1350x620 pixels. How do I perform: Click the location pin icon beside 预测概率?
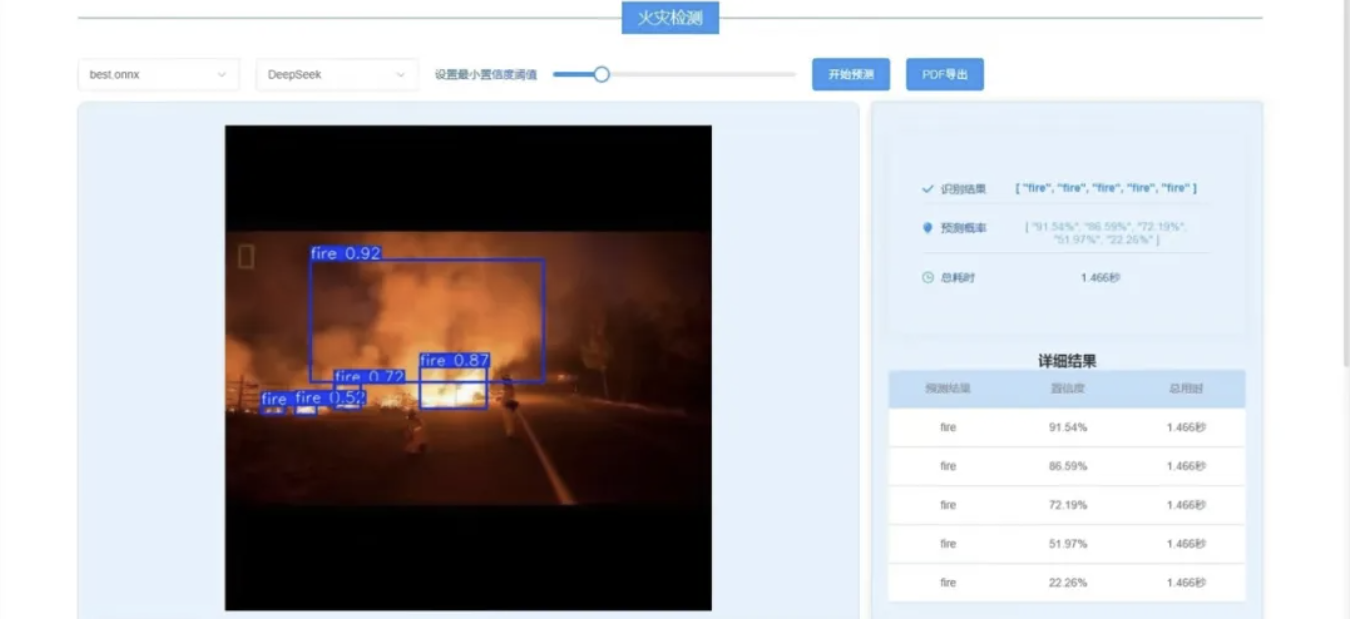tap(928, 228)
